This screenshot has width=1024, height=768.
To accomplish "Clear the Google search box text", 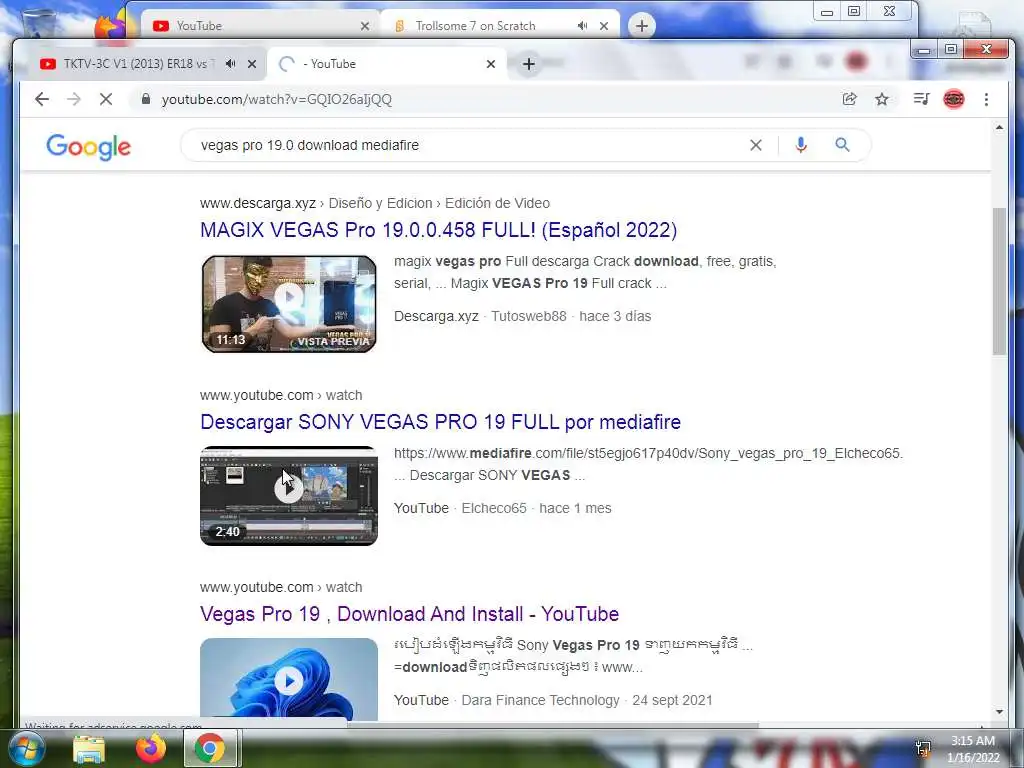I will 756,145.
